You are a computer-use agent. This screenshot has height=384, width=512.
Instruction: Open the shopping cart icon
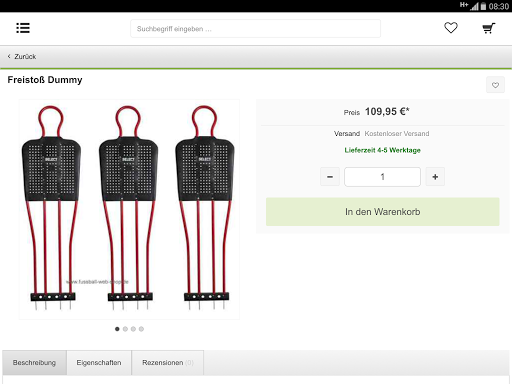point(489,28)
